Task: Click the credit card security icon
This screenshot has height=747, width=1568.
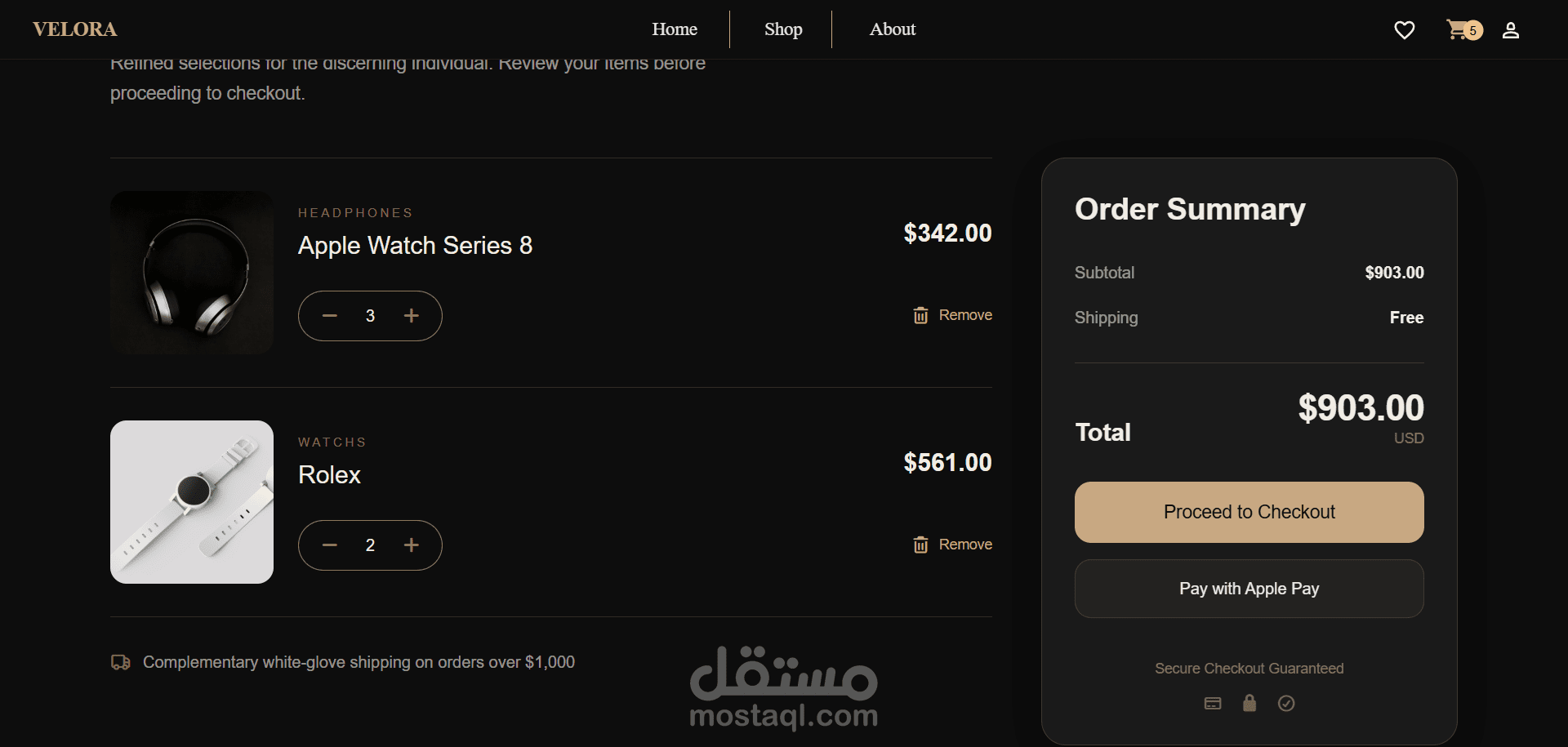Action: (x=1213, y=704)
